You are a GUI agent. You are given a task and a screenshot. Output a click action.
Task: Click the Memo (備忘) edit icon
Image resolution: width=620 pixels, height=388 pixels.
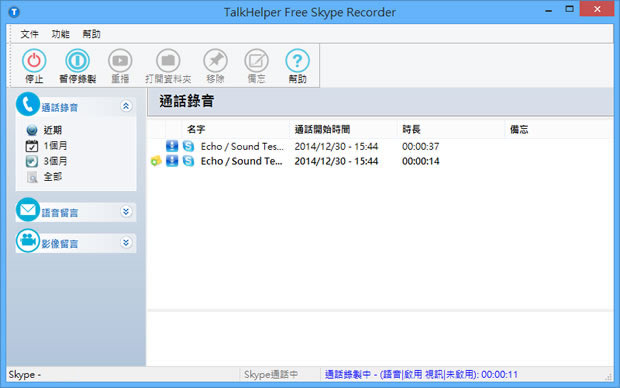tap(256, 61)
